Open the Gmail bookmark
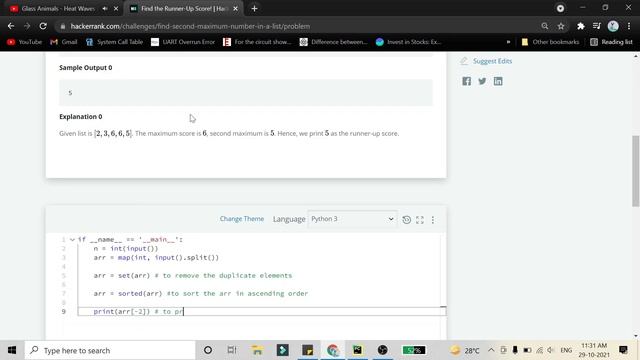This screenshot has width=640, height=360. click(x=64, y=42)
